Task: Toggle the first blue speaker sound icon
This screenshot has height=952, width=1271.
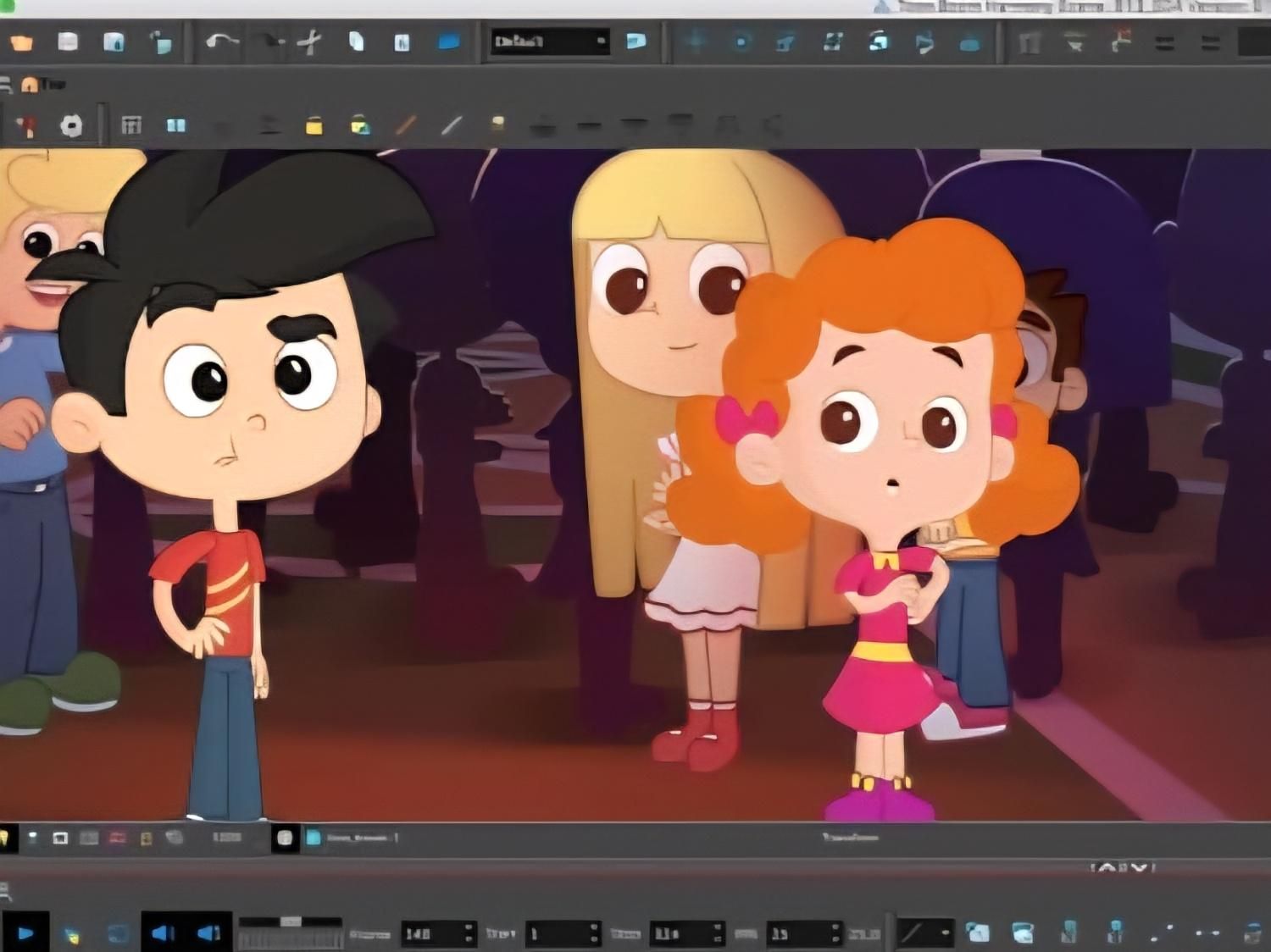Action: 162,933
